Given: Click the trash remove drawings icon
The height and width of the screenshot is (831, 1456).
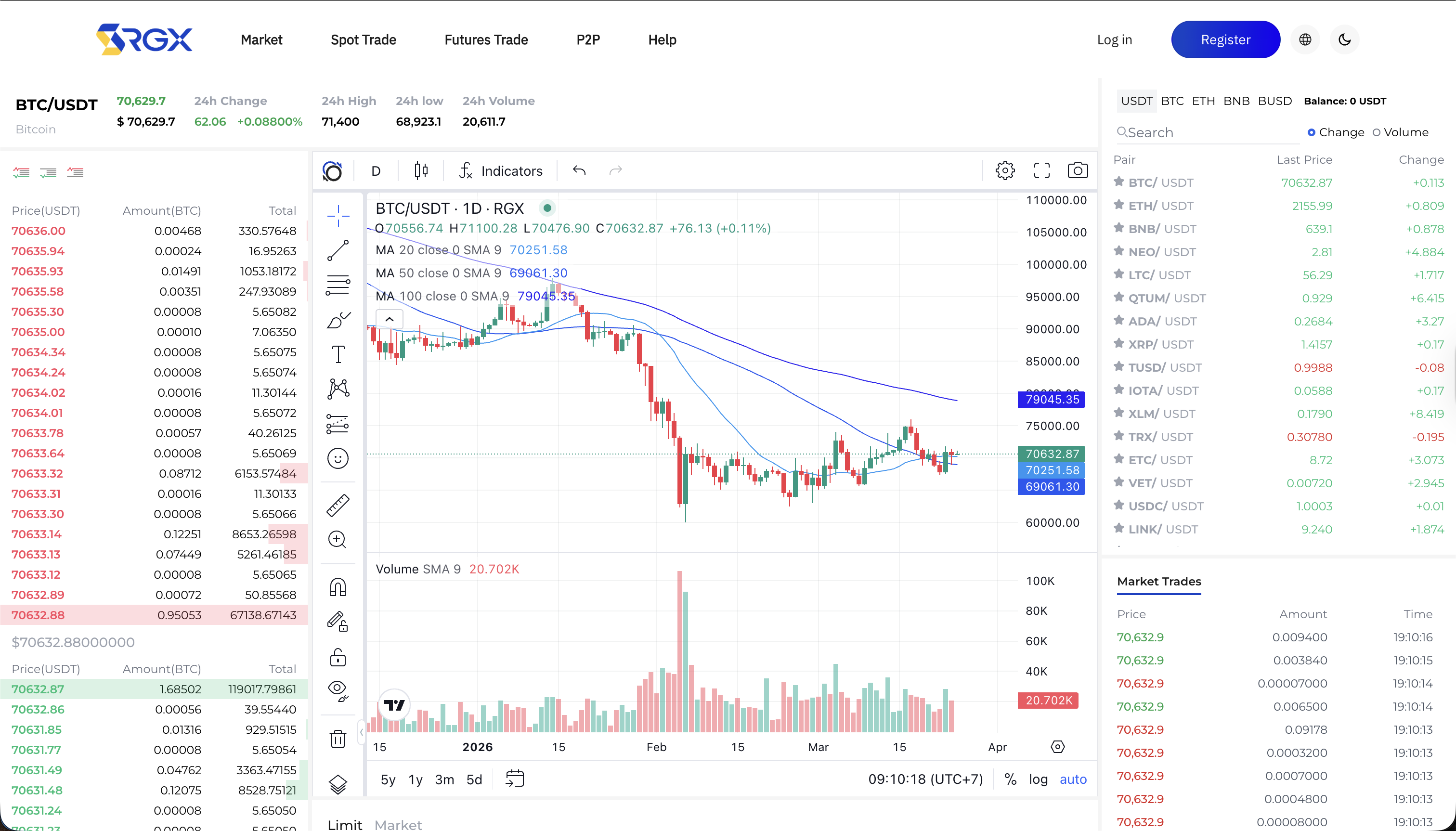Looking at the screenshot, I should 338,739.
